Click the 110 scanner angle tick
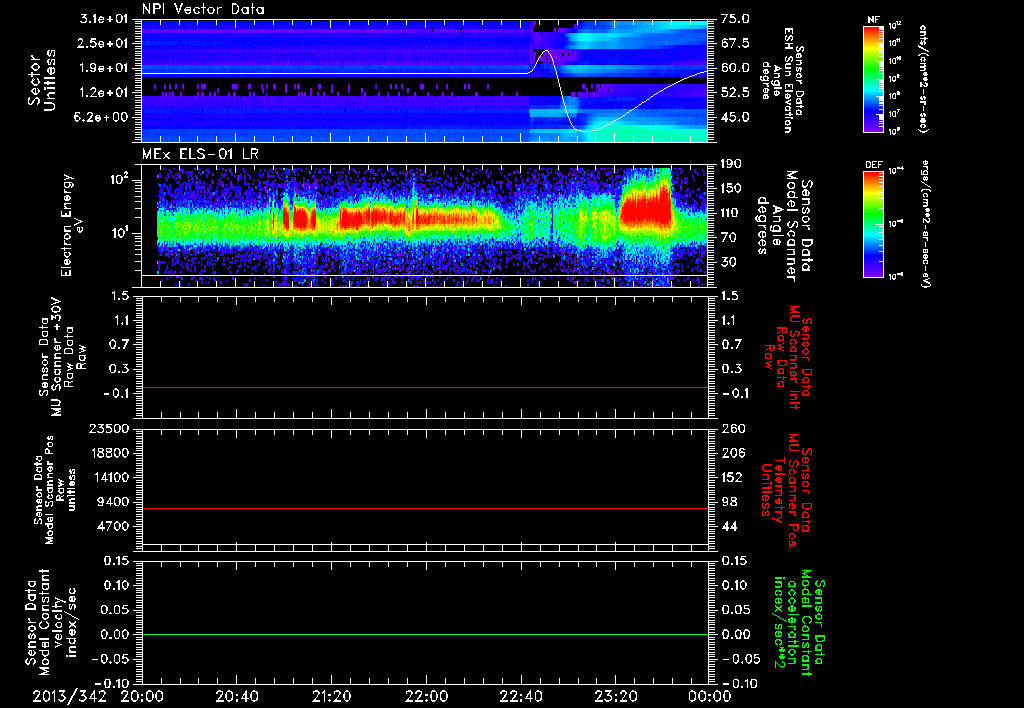This screenshot has height=708, width=1024. click(x=731, y=213)
